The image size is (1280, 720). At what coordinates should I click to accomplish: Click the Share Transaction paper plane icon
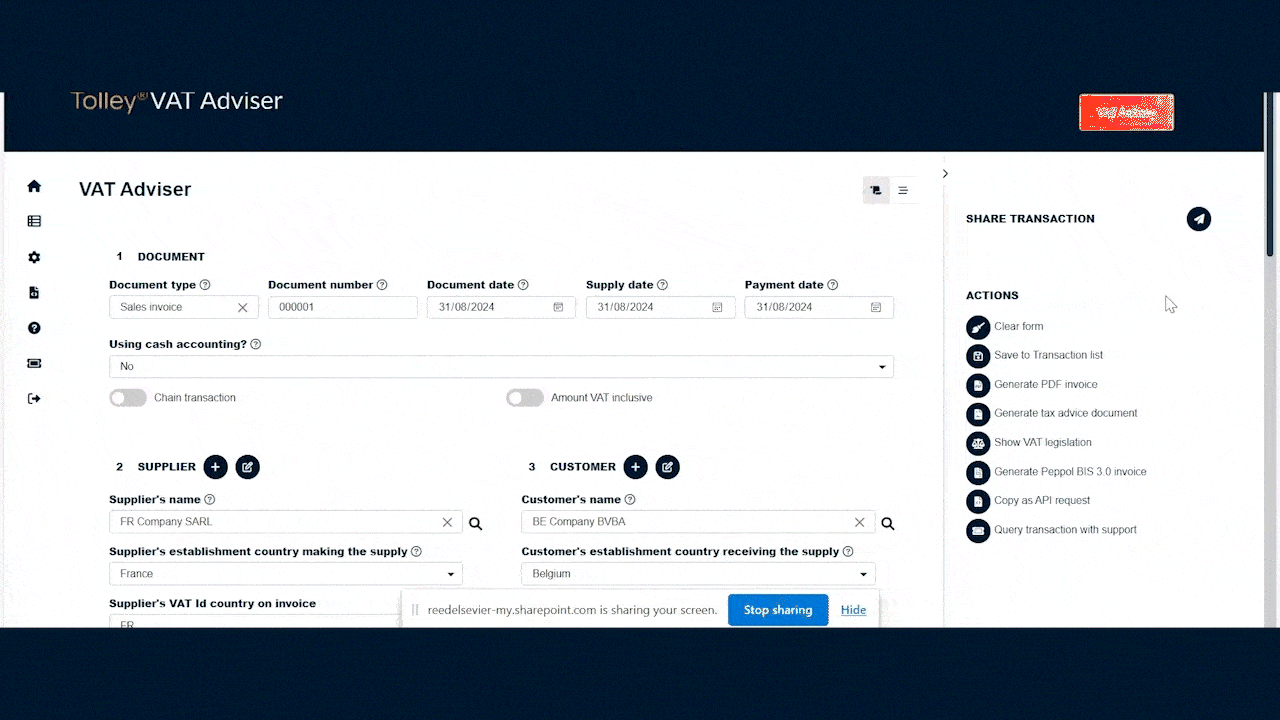point(1198,219)
